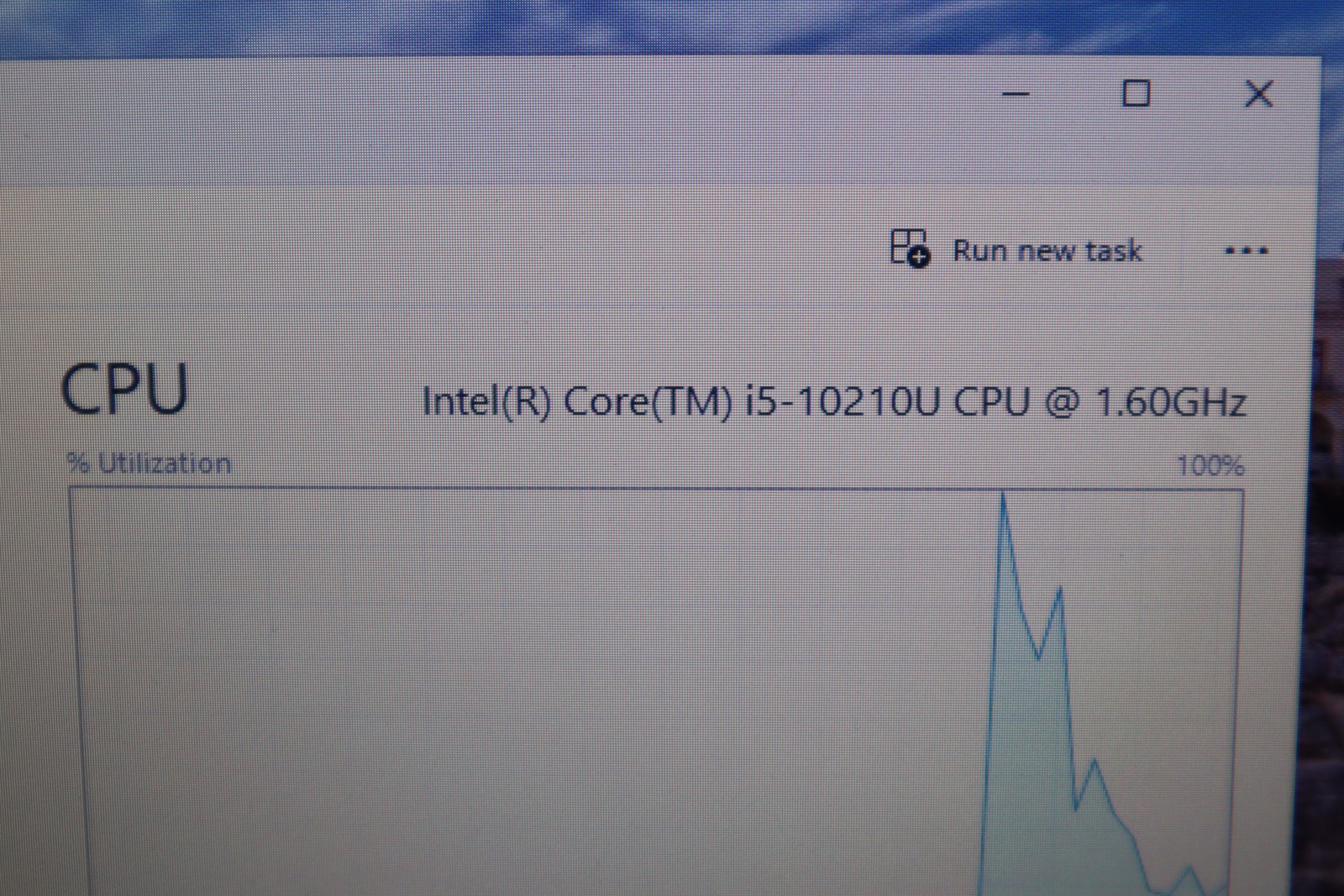
Task: Click the Intel(R) Core(TM) i5-10210U processor name
Action: click(x=834, y=402)
